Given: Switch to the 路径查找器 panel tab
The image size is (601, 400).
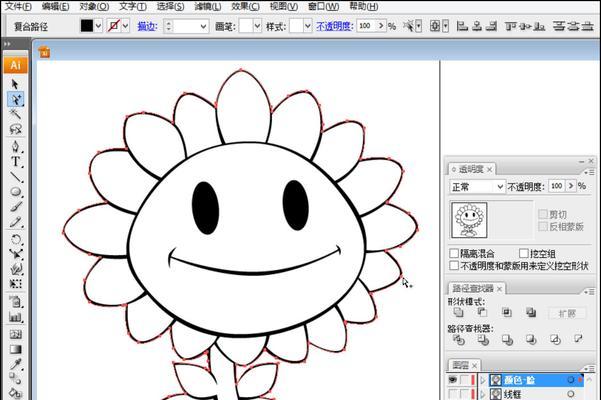Looking at the screenshot, I should 473,288.
